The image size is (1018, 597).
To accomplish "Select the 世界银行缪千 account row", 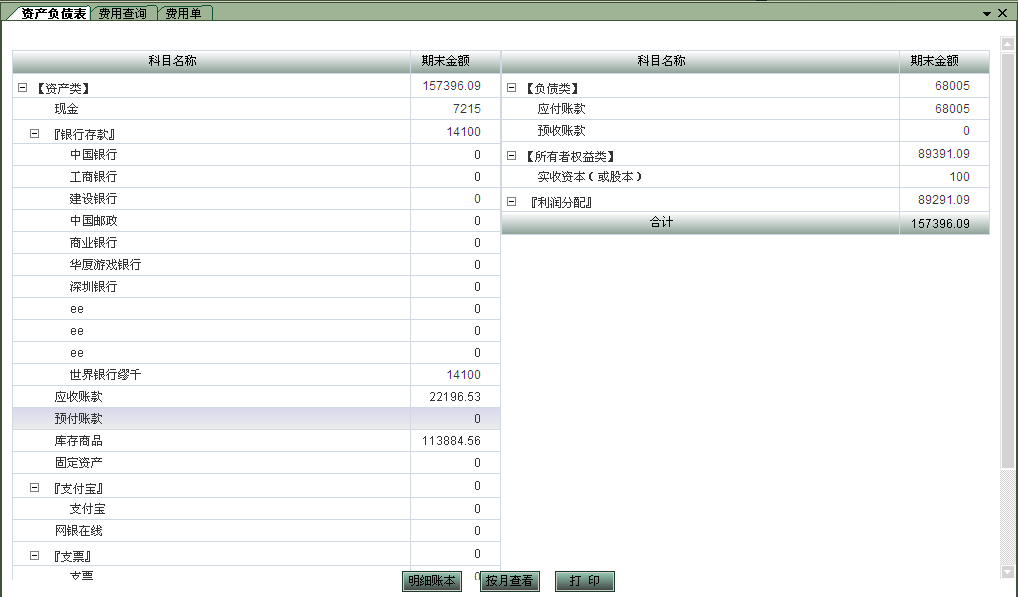I will click(105, 375).
